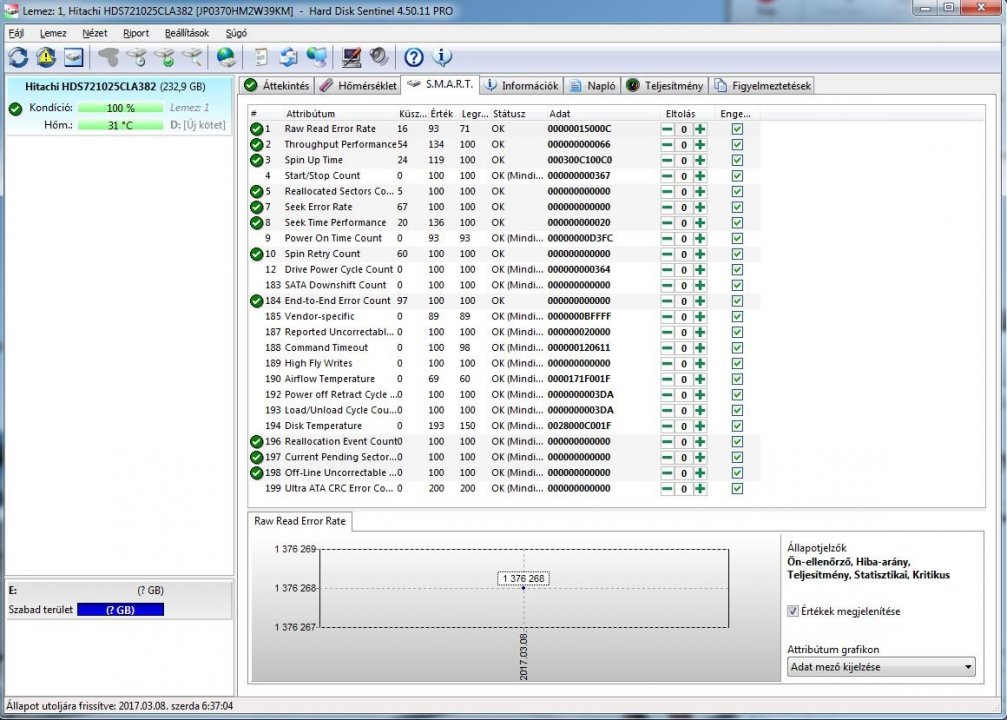Switch to the Teljesítmény tab
Screen dimensions: 1007x720
[665, 85]
